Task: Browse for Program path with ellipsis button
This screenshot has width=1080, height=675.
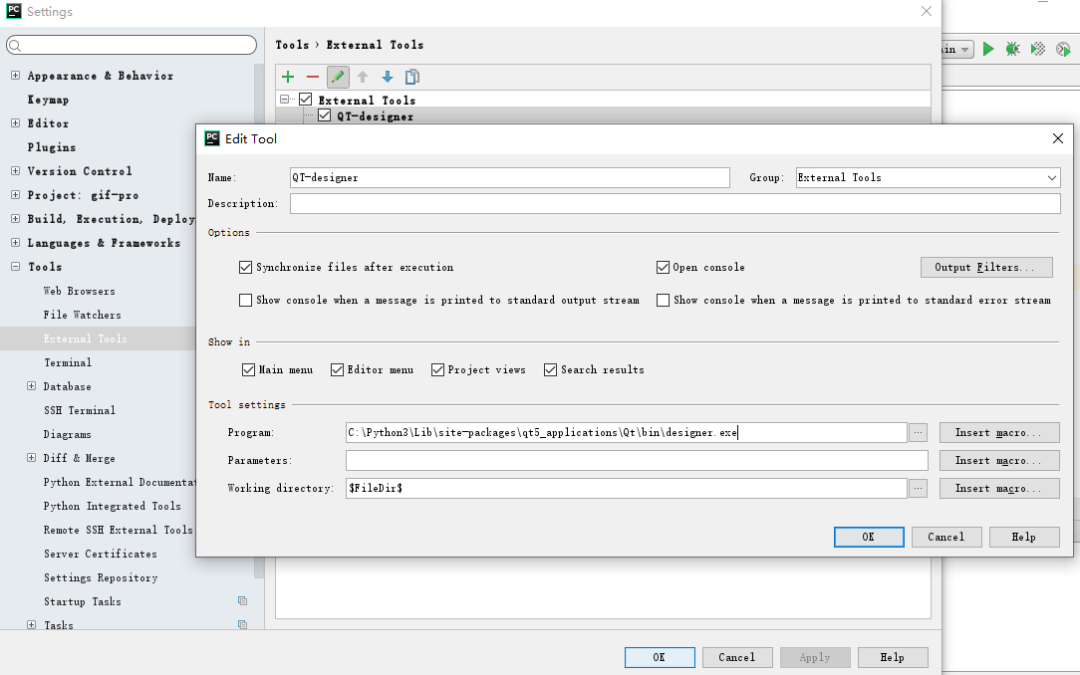Action: pyautogui.click(x=917, y=433)
